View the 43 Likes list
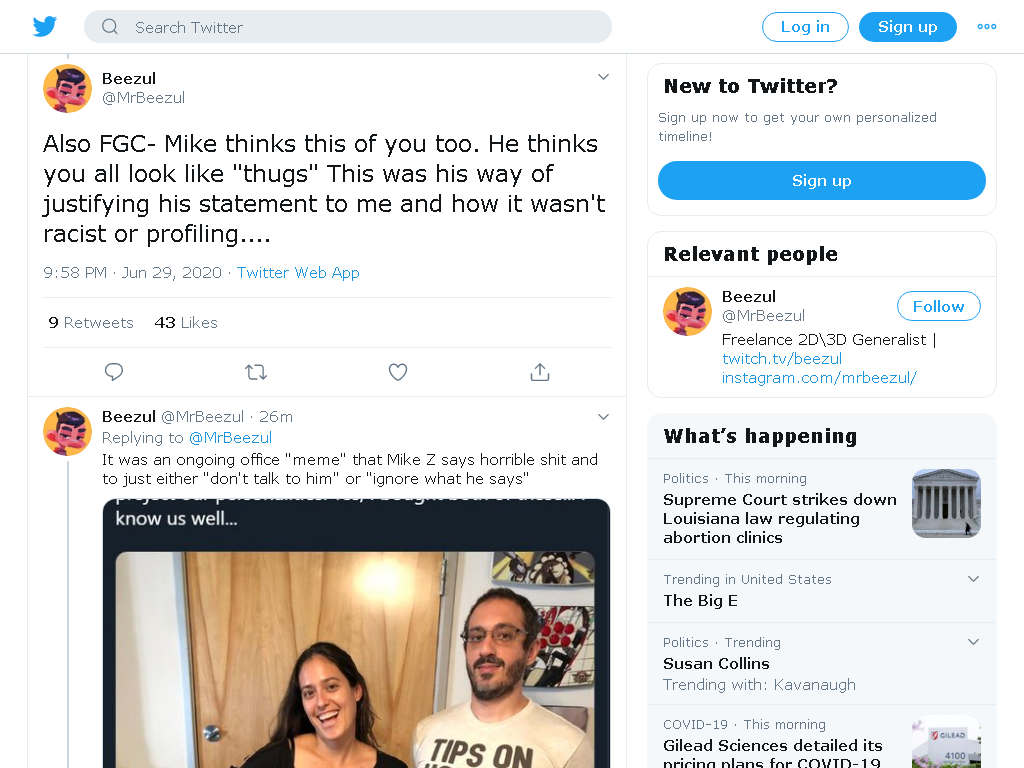This screenshot has width=1024, height=768. (x=185, y=323)
